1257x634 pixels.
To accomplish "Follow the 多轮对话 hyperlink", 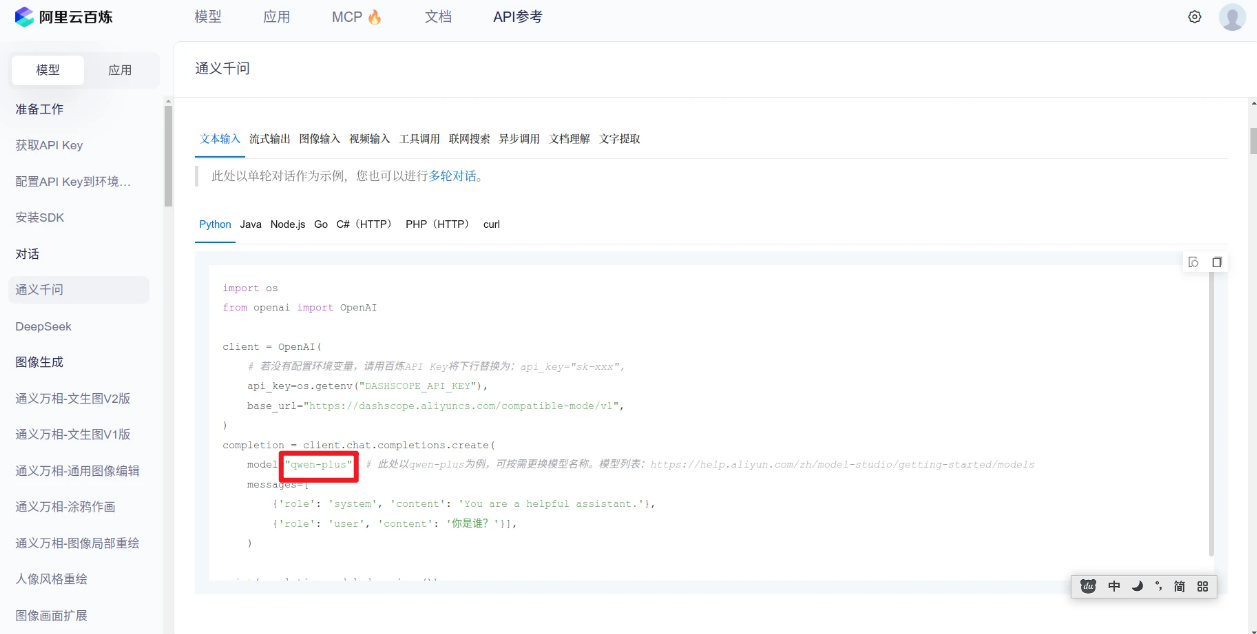I will coord(453,176).
